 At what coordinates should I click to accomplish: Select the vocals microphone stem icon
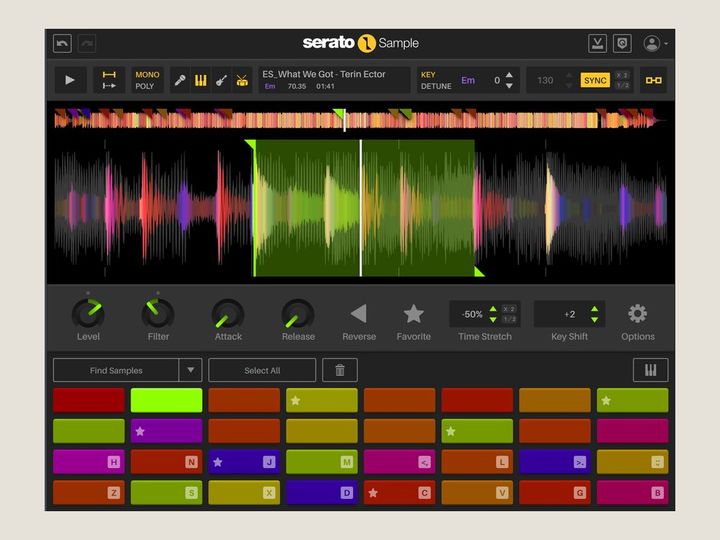(180, 80)
